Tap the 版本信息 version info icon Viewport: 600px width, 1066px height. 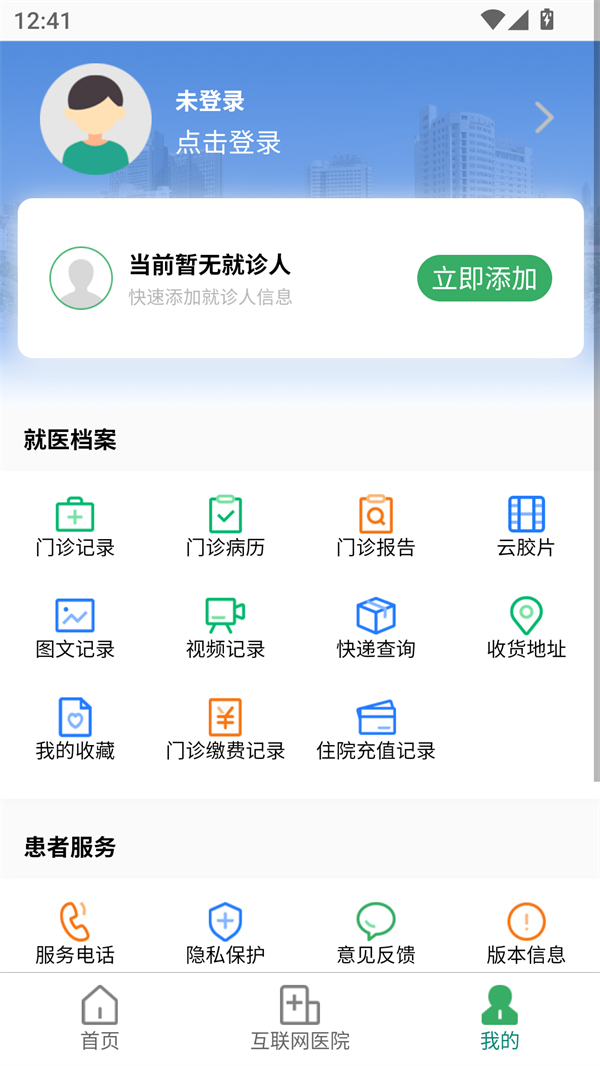coord(526,921)
